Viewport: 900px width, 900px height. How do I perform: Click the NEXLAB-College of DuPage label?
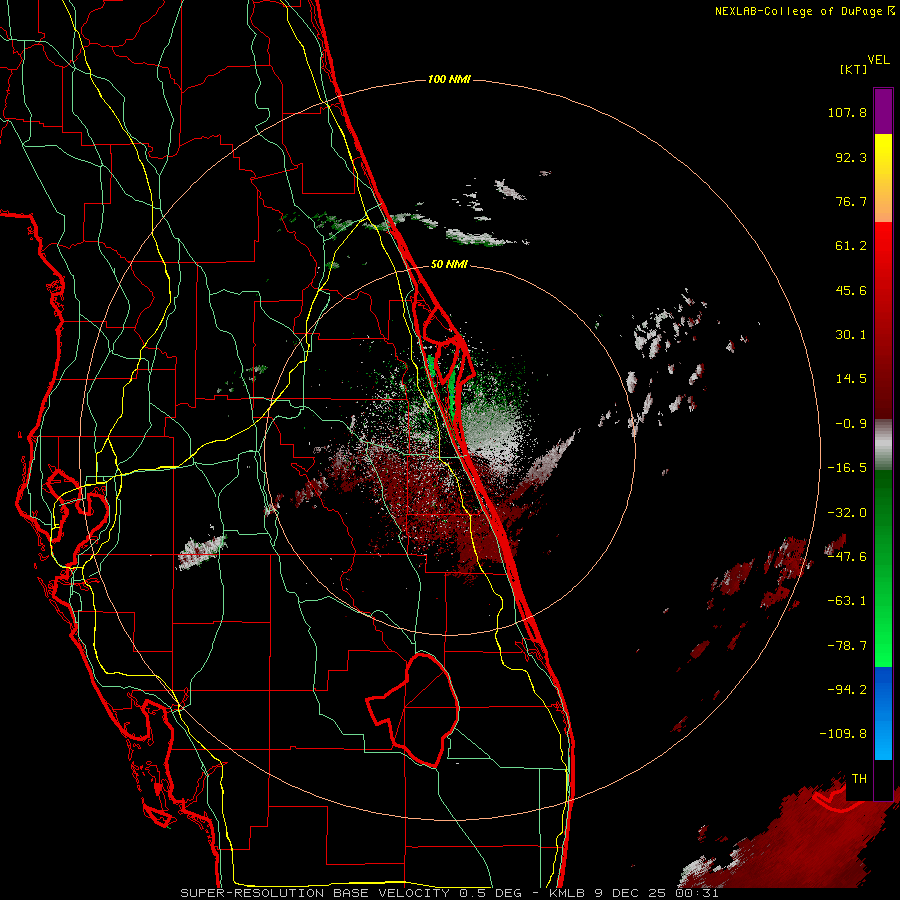798,11
